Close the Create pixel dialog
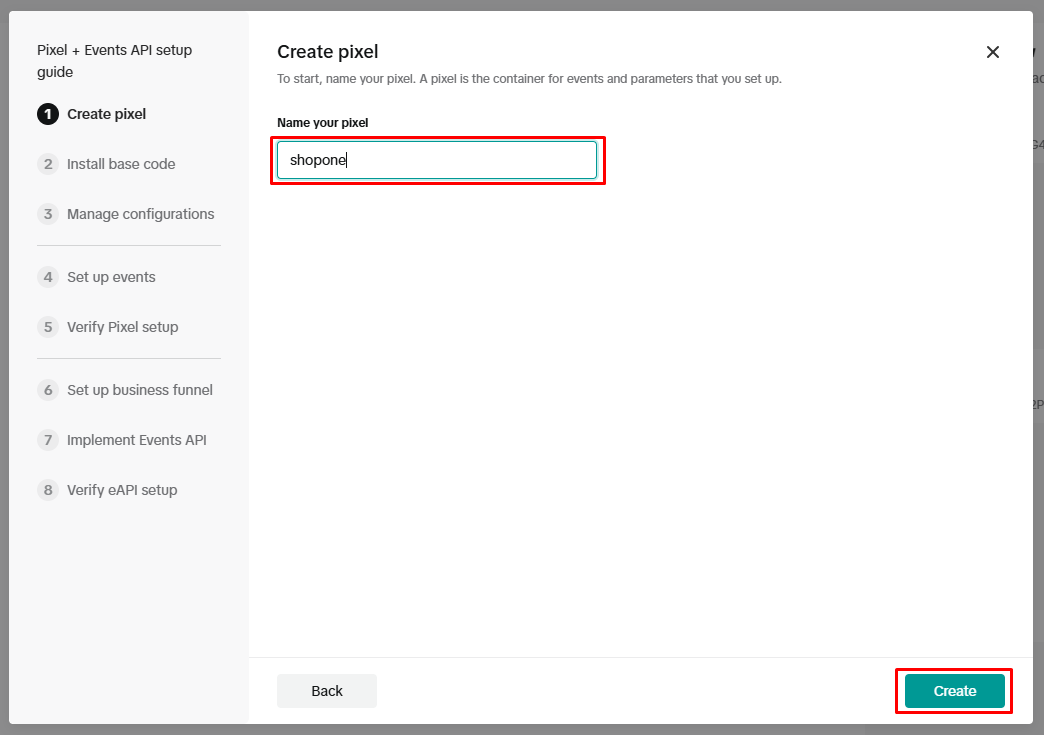Viewport: 1044px width, 735px height. coord(992,52)
